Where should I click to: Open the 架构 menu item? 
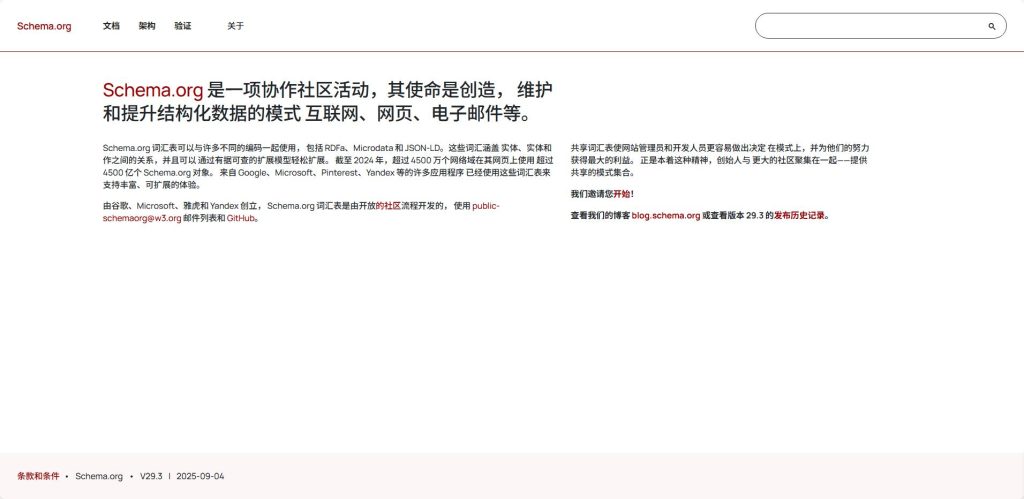(x=147, y=26)
